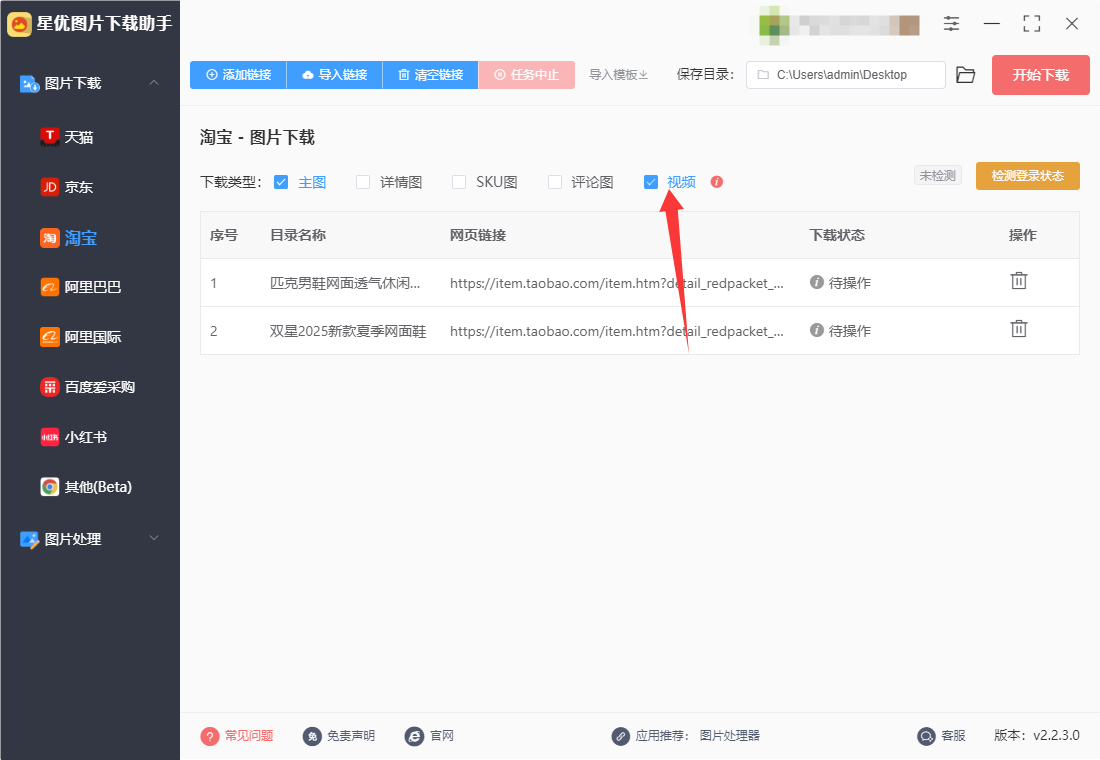Expand the 图片处理 section chevron

(x=154, y=538)
